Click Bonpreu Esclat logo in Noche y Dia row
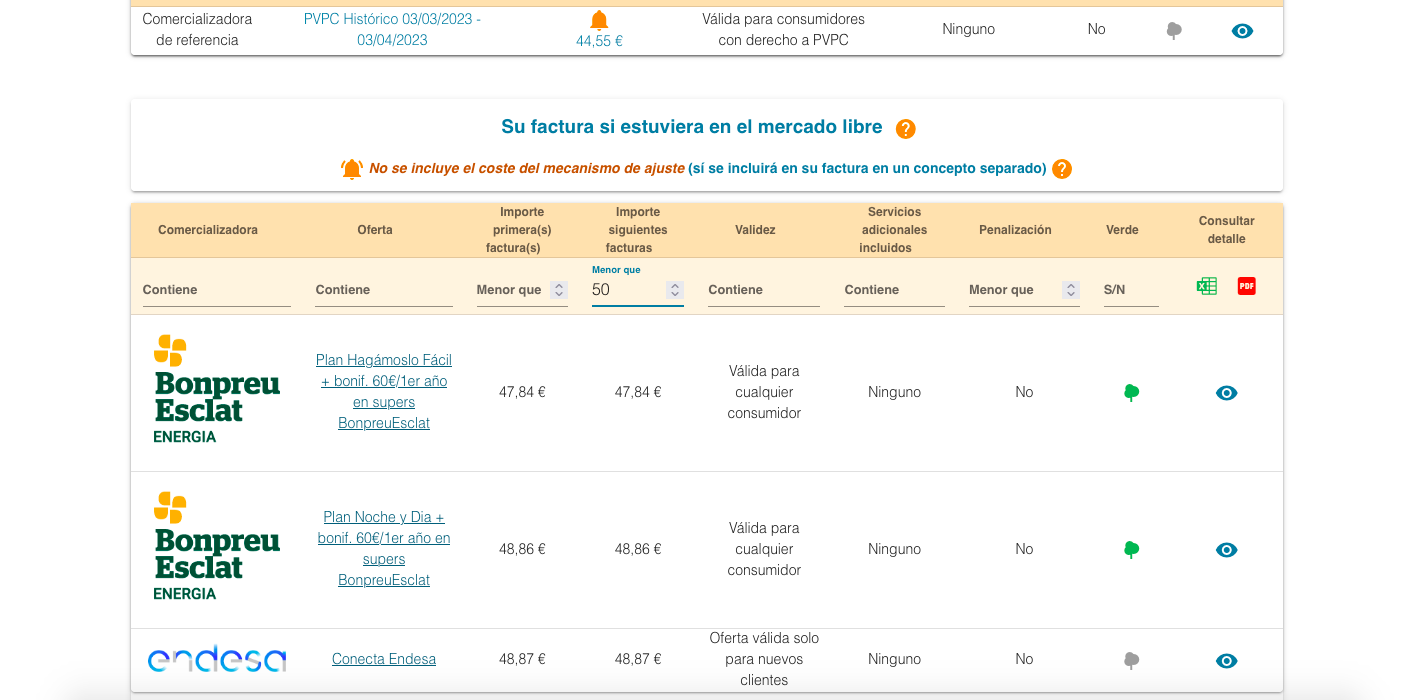The height and width of the screenshot is (700, 1415). [x=216, y=547]
